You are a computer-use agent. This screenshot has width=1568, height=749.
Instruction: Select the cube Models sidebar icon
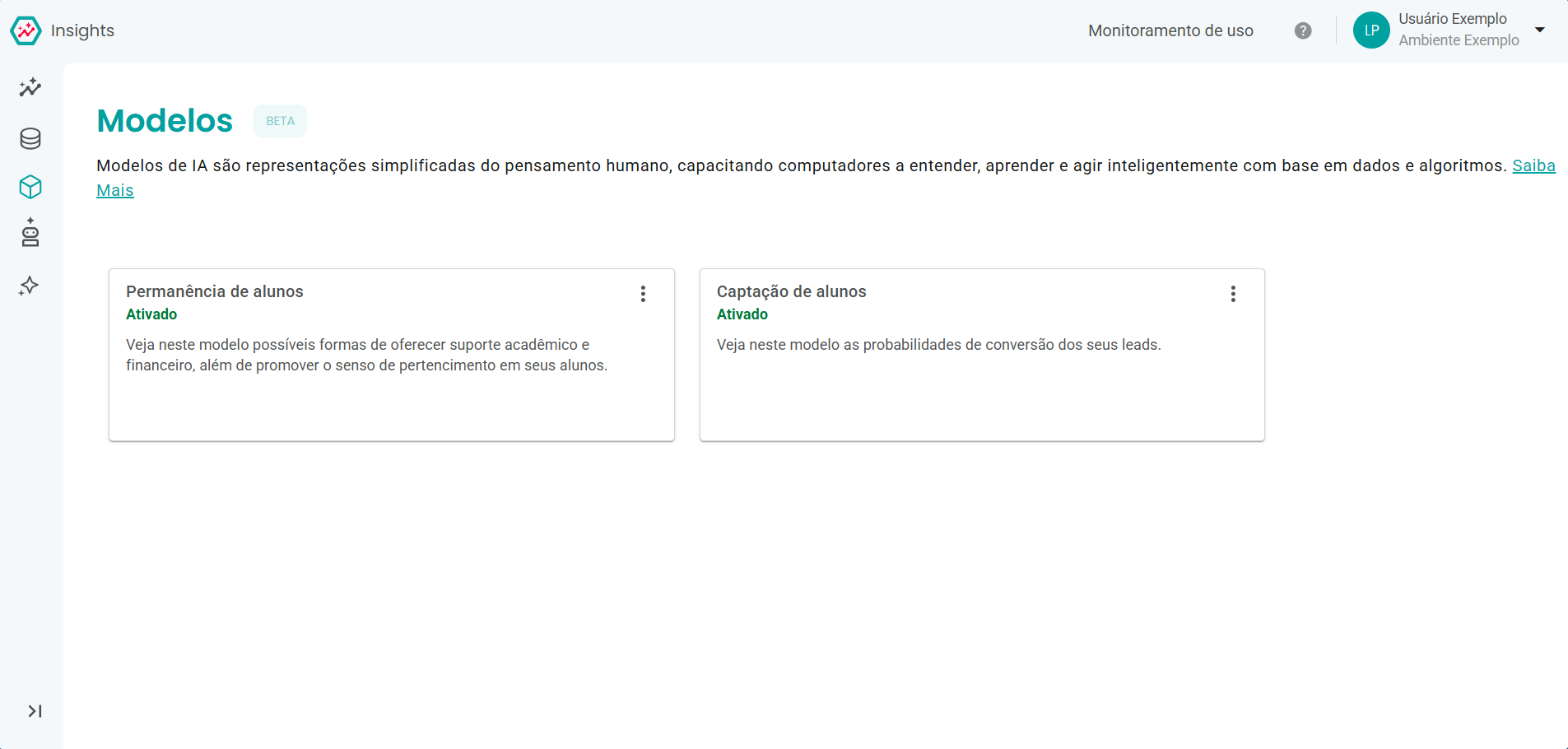[x=30, y=187]
